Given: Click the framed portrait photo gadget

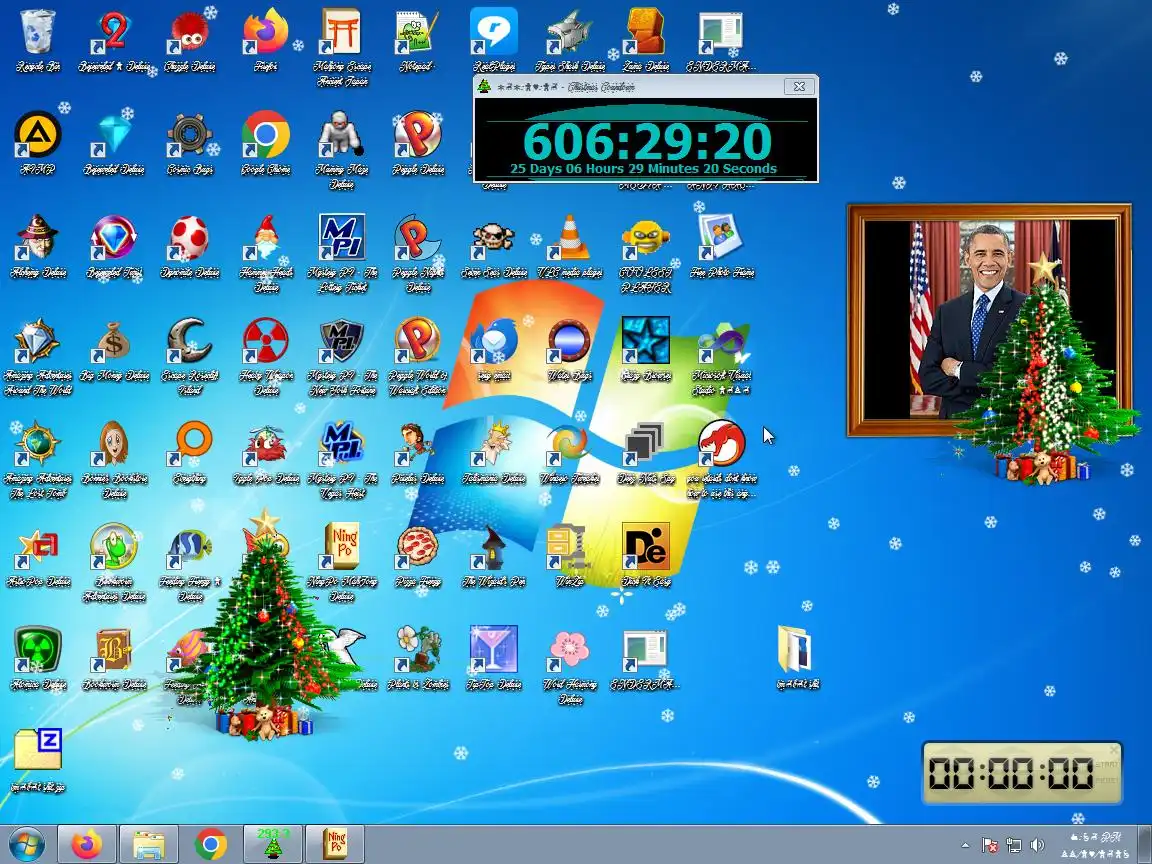Looking at the screenshot, I should coord(989,320).
